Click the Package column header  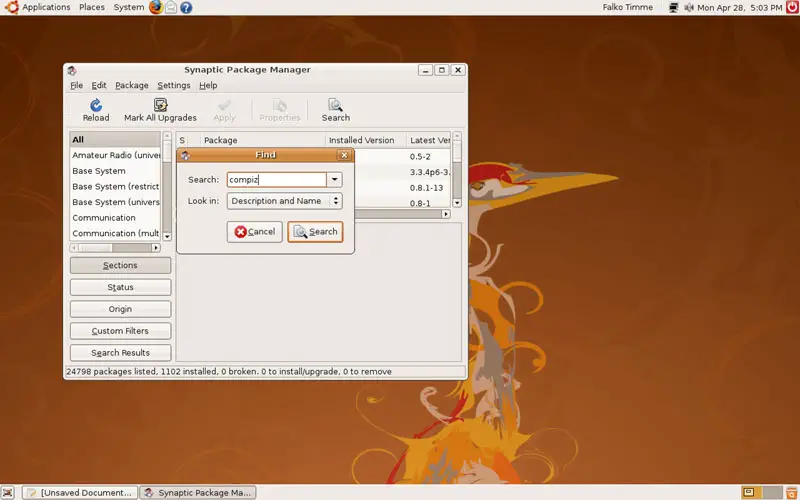(x=262, y=140)
